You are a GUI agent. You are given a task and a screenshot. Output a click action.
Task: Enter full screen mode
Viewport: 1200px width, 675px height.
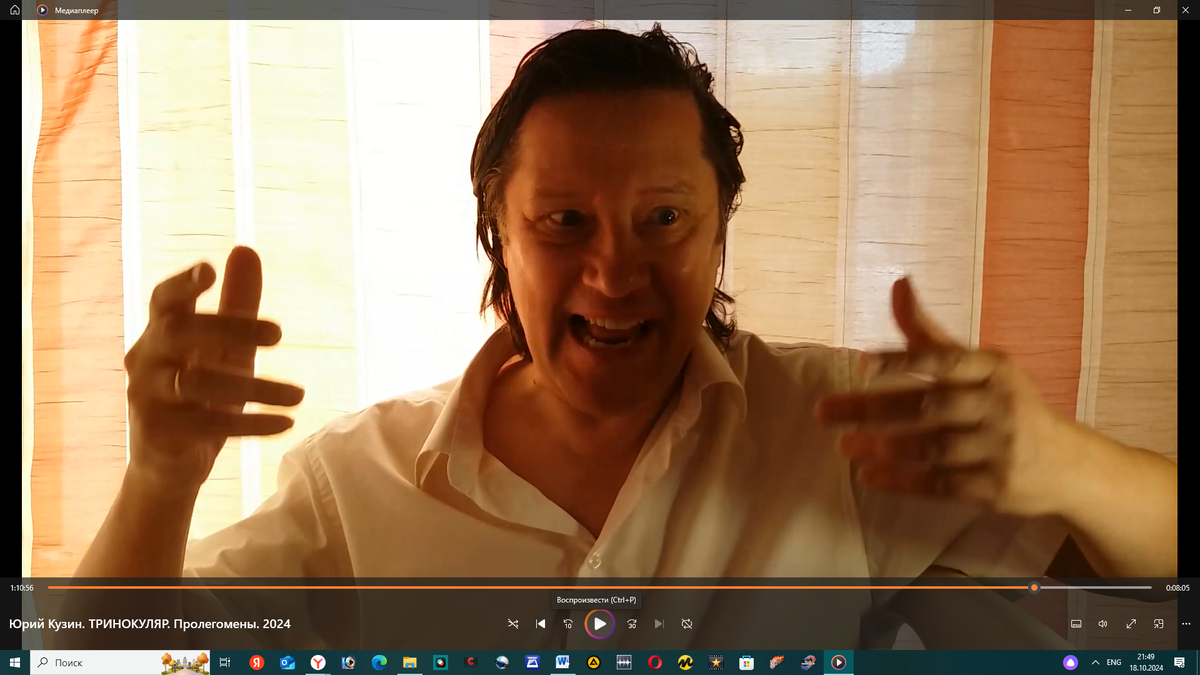pos(1131,624)
